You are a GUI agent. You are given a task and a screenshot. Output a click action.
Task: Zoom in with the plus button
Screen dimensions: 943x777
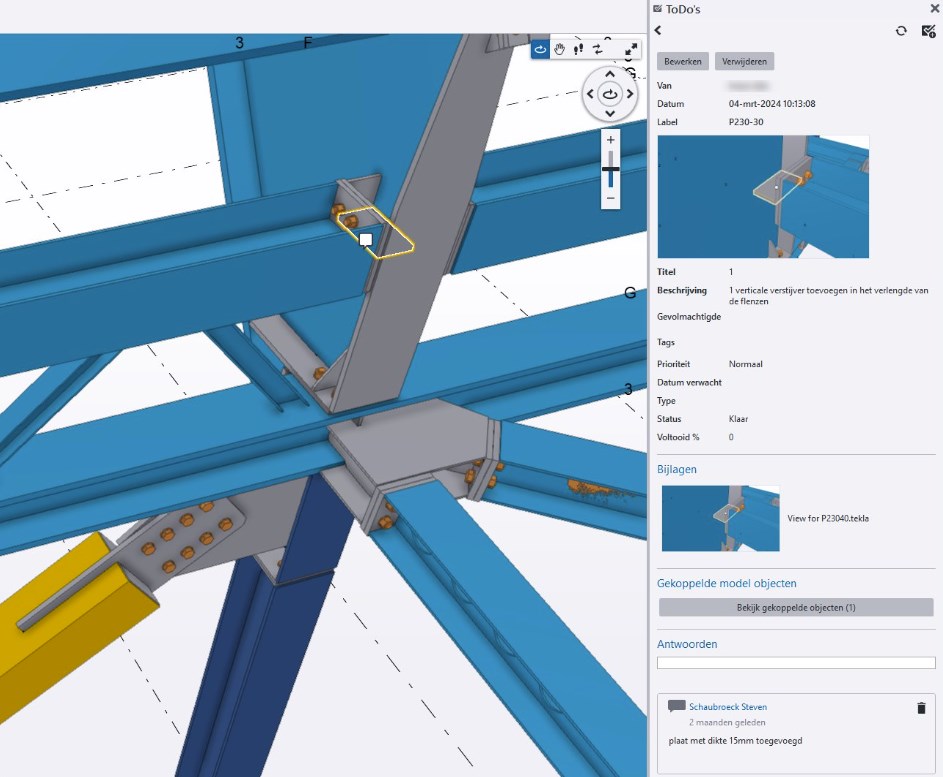click(610, 140)
